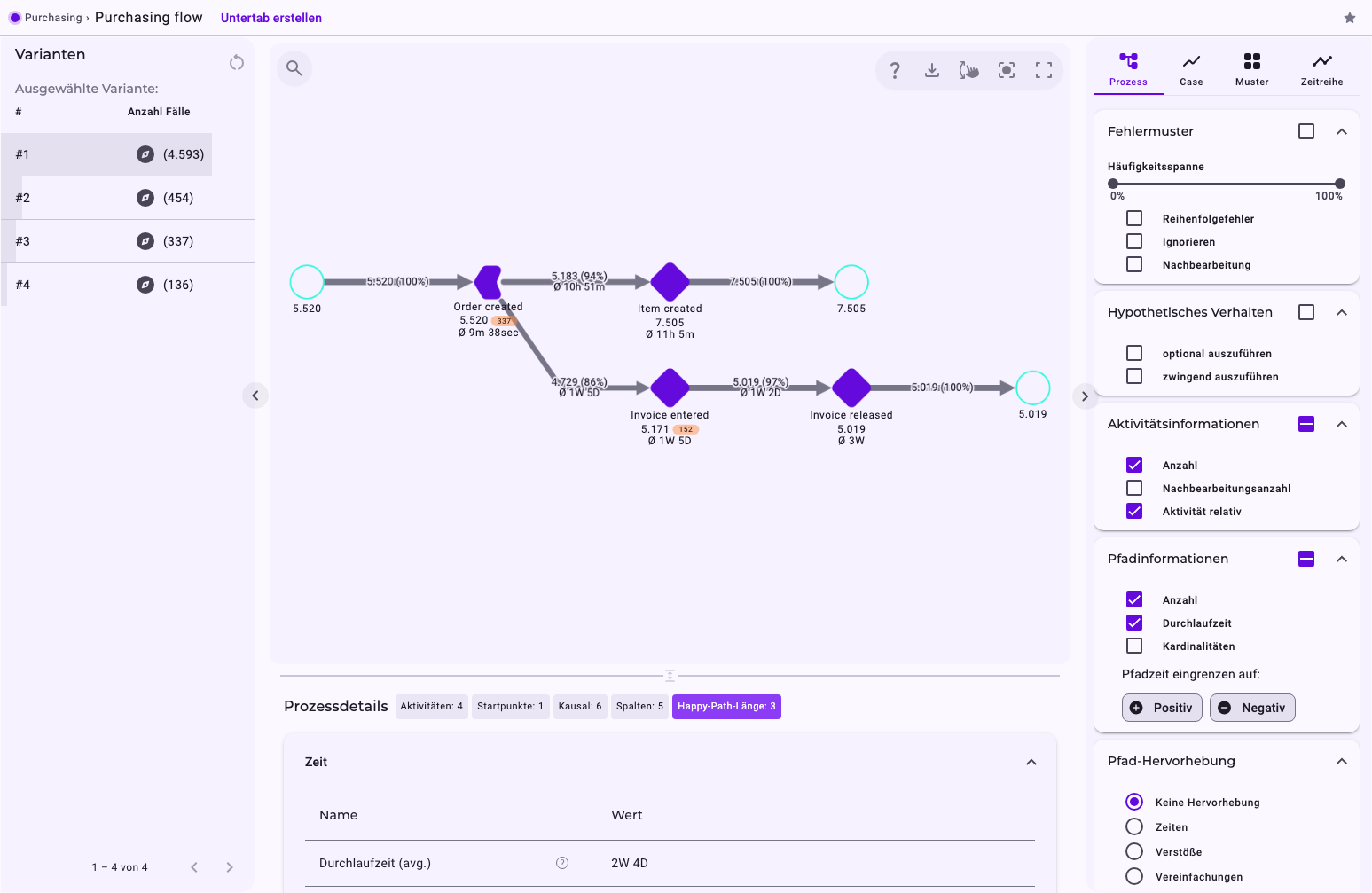The height and width of the screenshot is (893, 1372).
Task: Collapse the Zeit details panel
Action: pos(1031,762)
